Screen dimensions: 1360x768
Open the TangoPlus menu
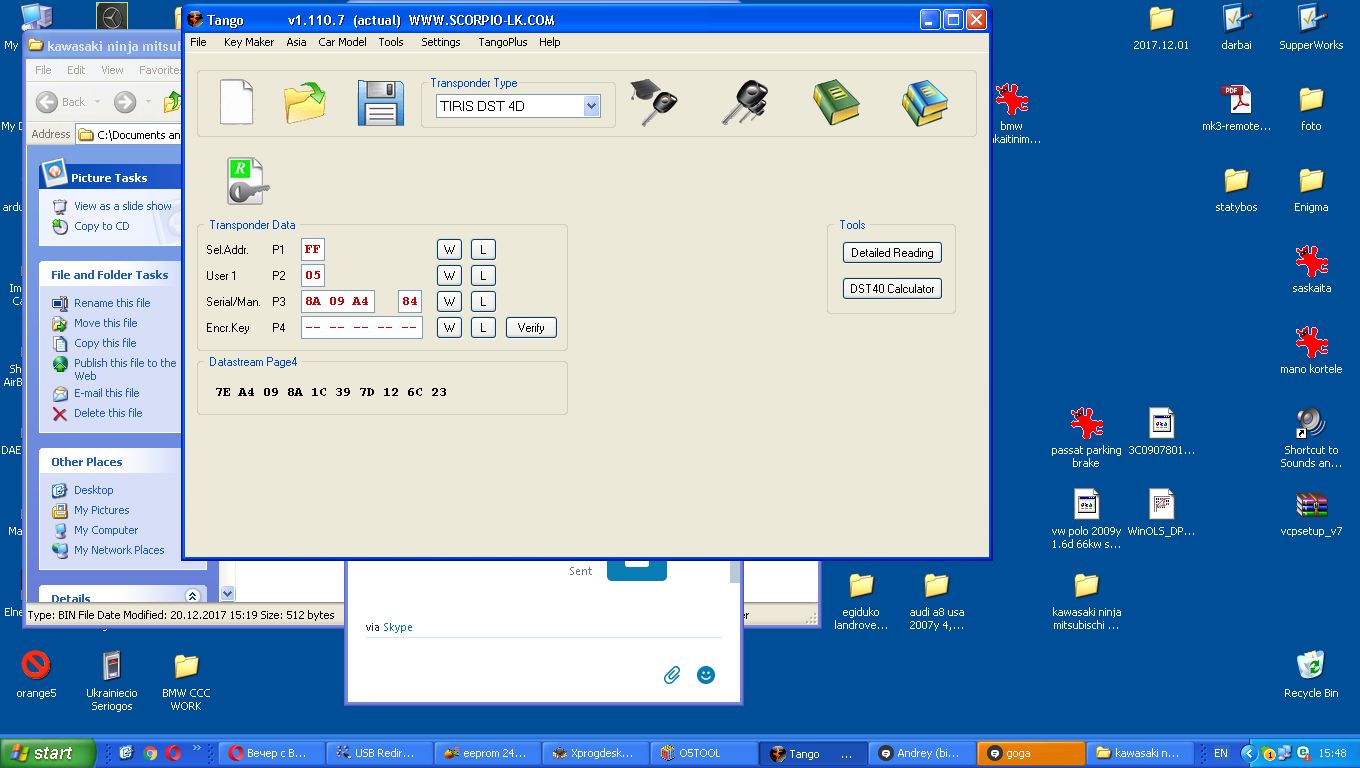click(x=504, y=42)
